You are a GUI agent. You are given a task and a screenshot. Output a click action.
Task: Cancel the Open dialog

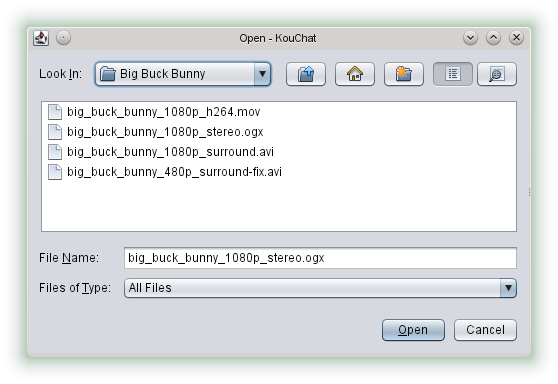click(x=485, y=330)
